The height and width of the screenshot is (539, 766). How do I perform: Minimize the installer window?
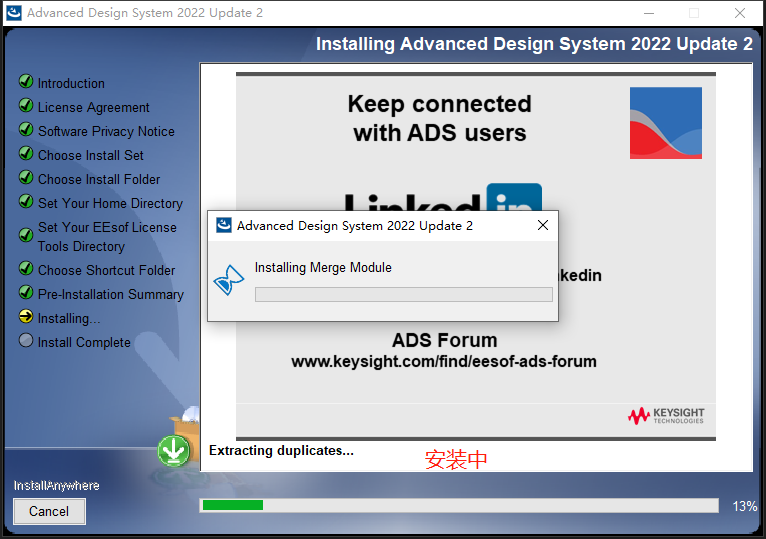tap(649, 13)
